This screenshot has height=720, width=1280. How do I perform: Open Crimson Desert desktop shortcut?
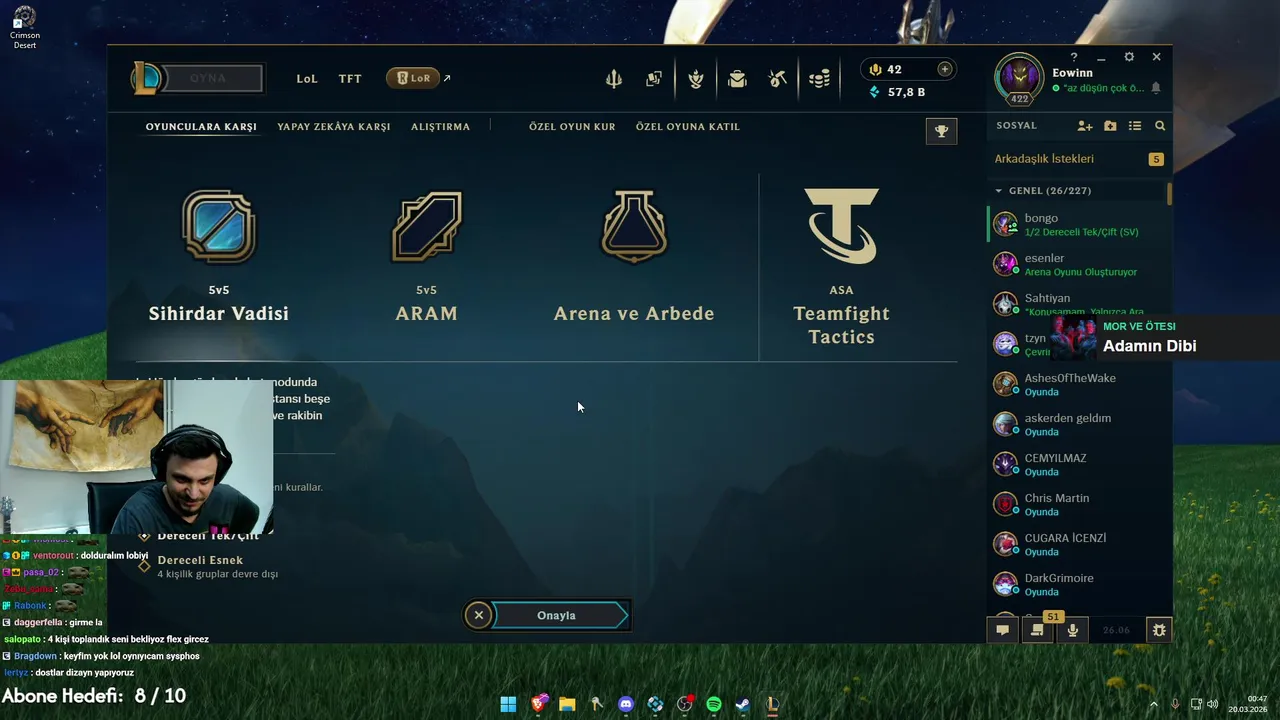pyautogui.click(x=25, y=26)
